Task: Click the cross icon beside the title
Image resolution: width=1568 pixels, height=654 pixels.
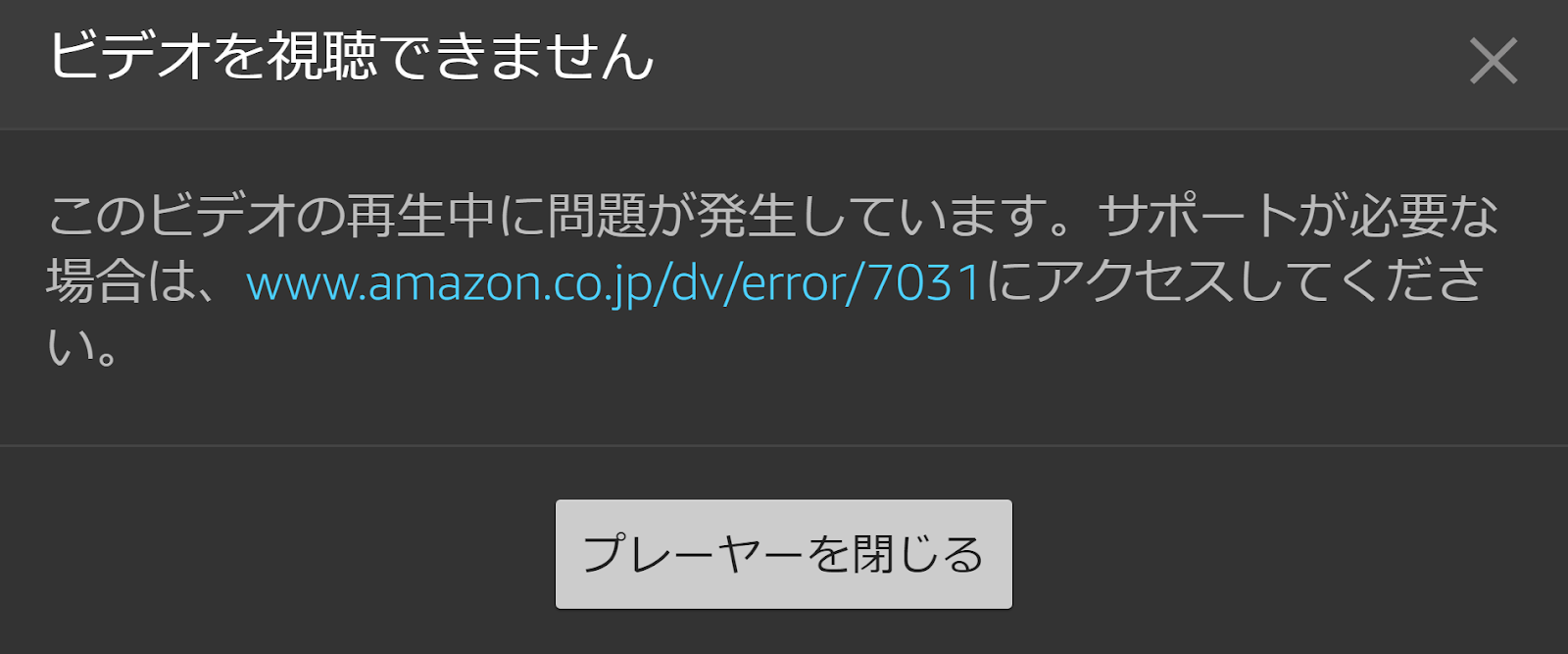Action: click(x=1494, y=61)
